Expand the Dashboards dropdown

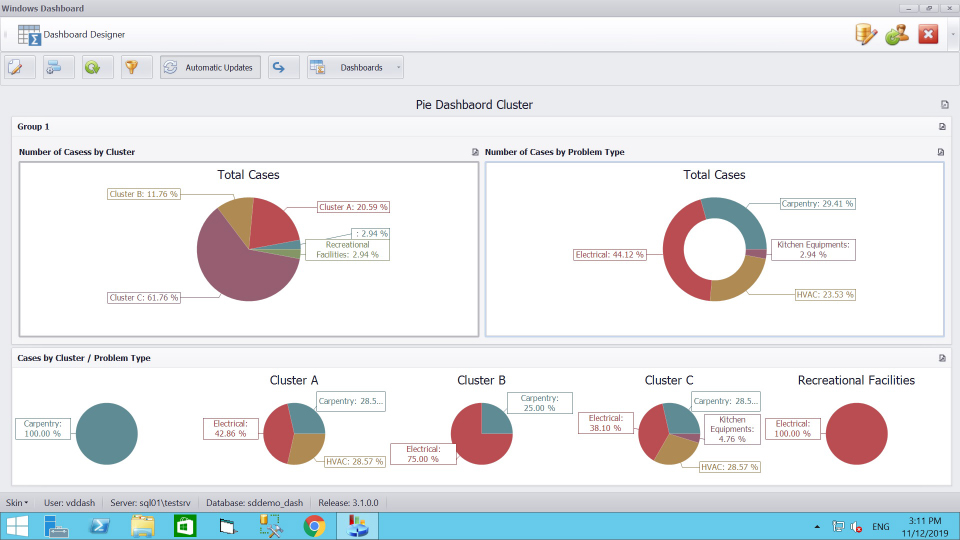399,68
